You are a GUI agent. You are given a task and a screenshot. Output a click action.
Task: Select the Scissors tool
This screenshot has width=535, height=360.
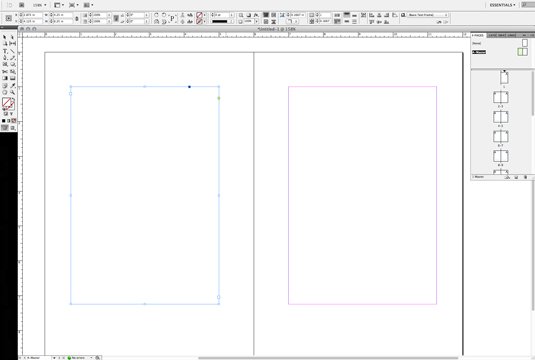click(x=5, y=72)
